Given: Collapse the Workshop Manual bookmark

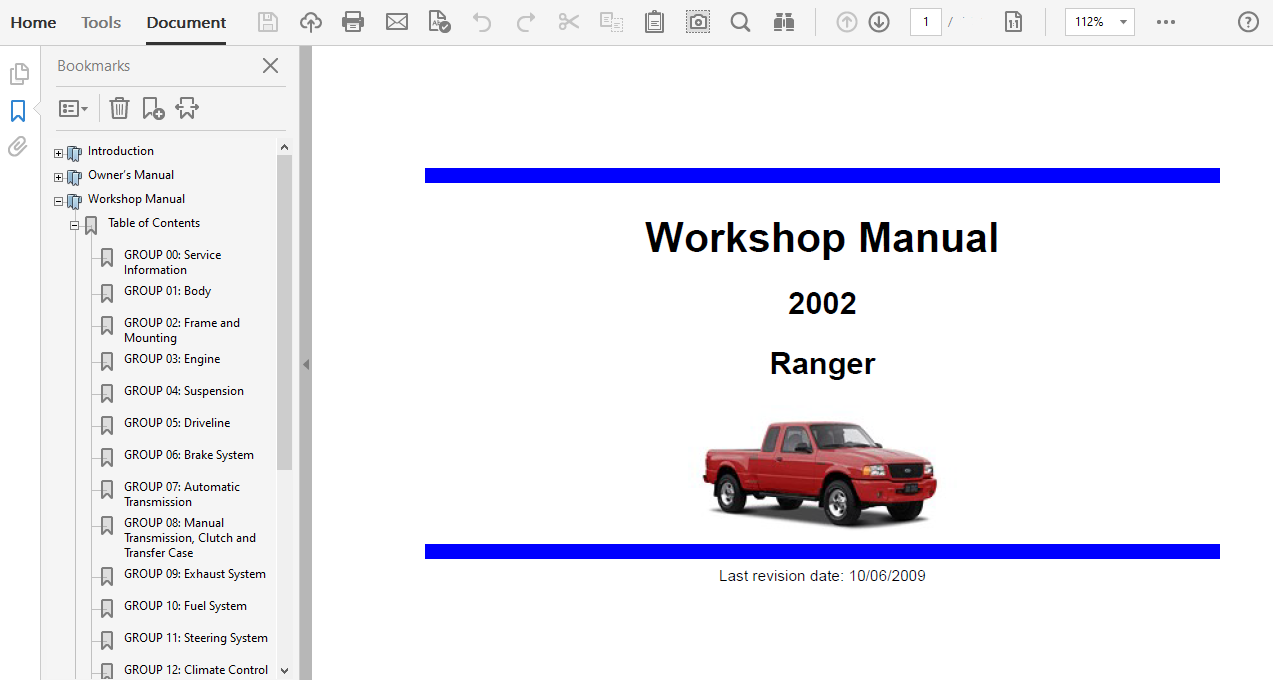Looking at the screenshot, I should pyautogui.click(x=58, y=201).
